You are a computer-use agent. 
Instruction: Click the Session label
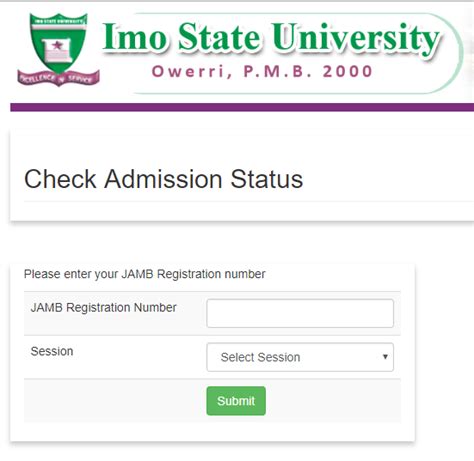52,351
